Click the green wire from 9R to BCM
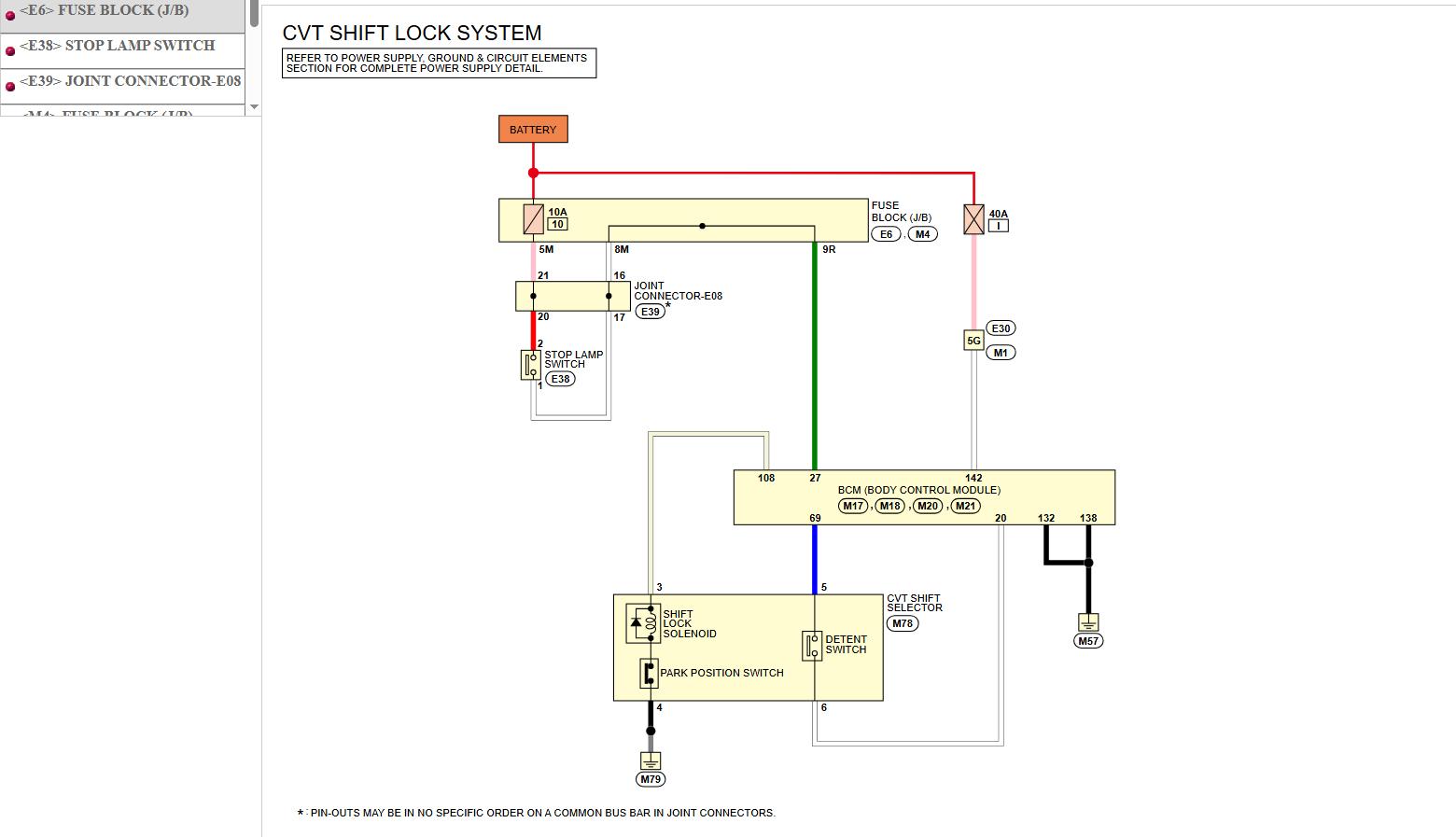Image resolution: width=1456 pixels, height=837 pixels. click(x=815, y=356)
